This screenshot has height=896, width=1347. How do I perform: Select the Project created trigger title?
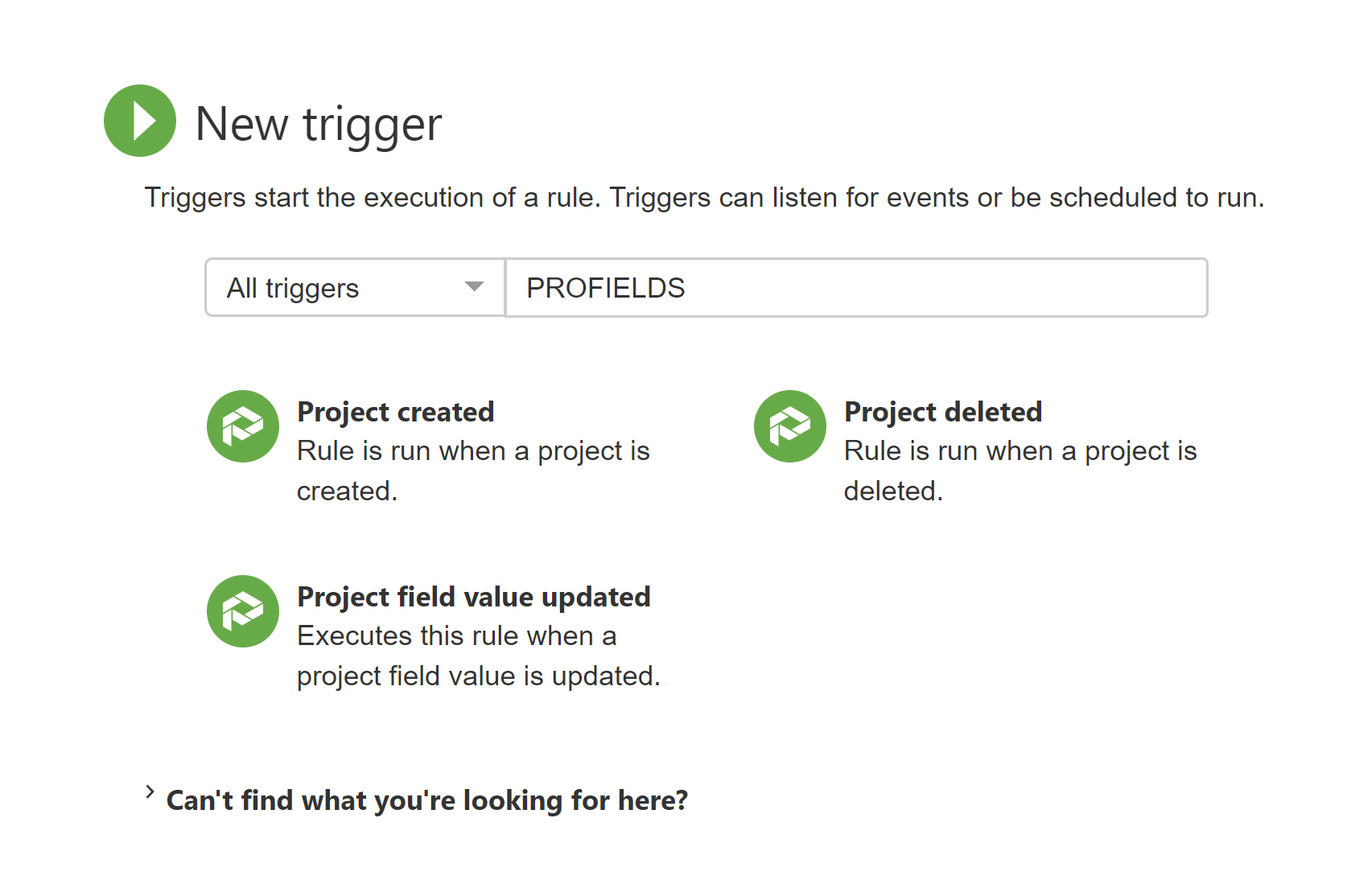pos(396,412)
